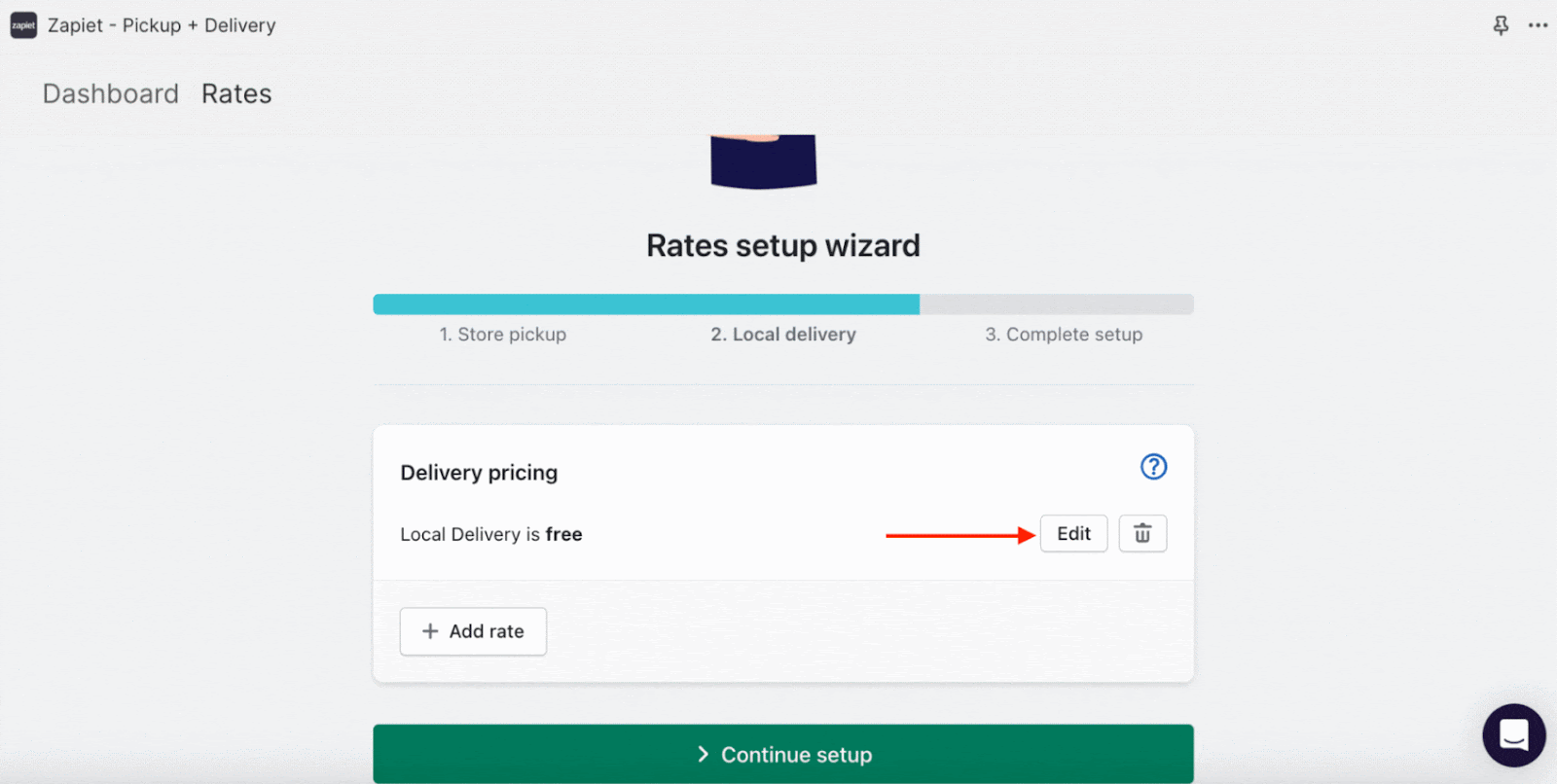Delete the Local Delivery rate with trash icon
The width and height of the screenshot is (1557, 784).
point(1142,534)
